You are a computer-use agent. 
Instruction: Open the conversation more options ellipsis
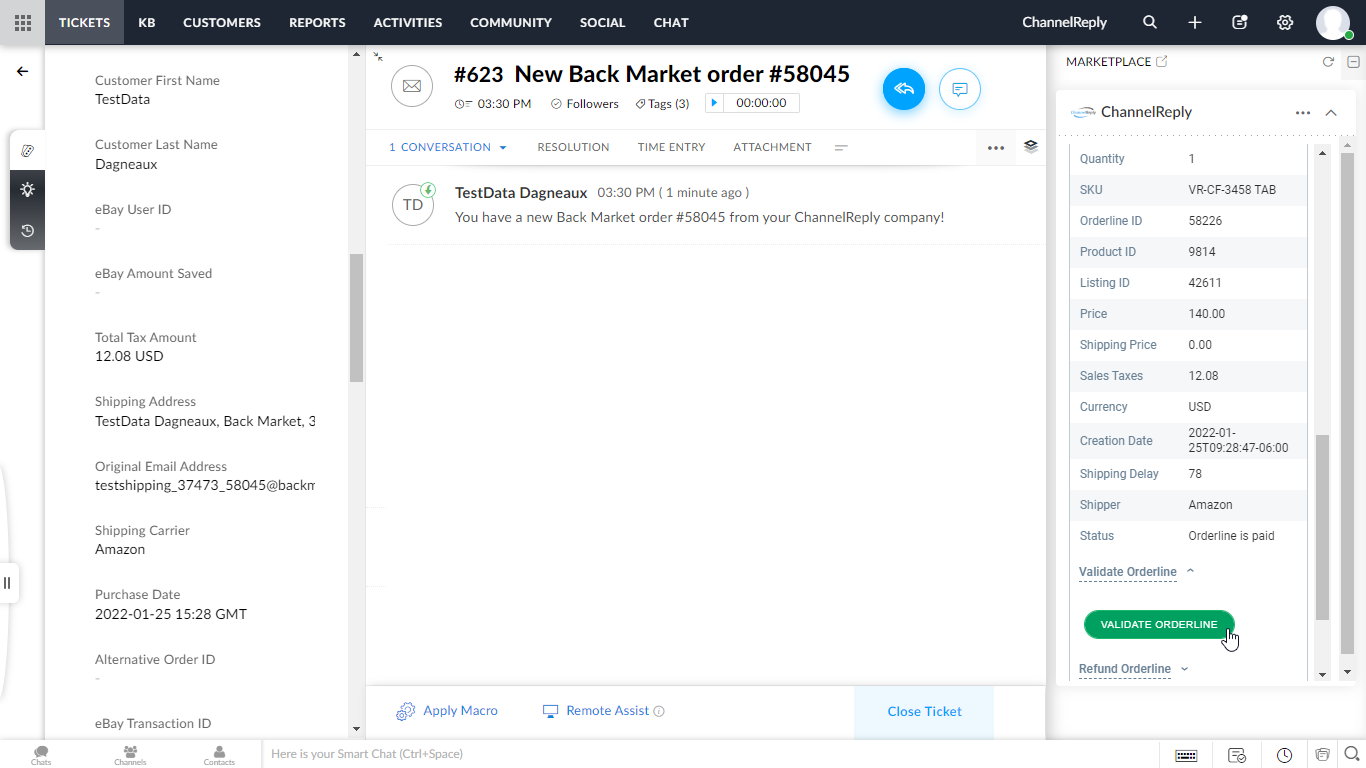(996, 148)
